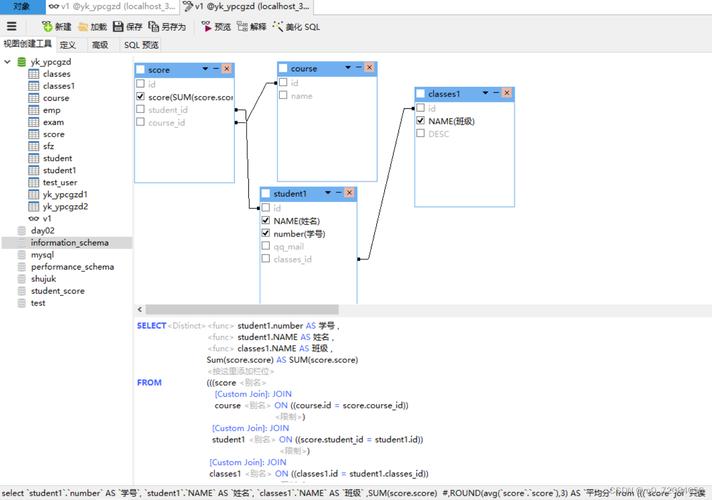712x500 pixels.
Task: Switch to the 高级 tab
Action: [x=100, y=45]
